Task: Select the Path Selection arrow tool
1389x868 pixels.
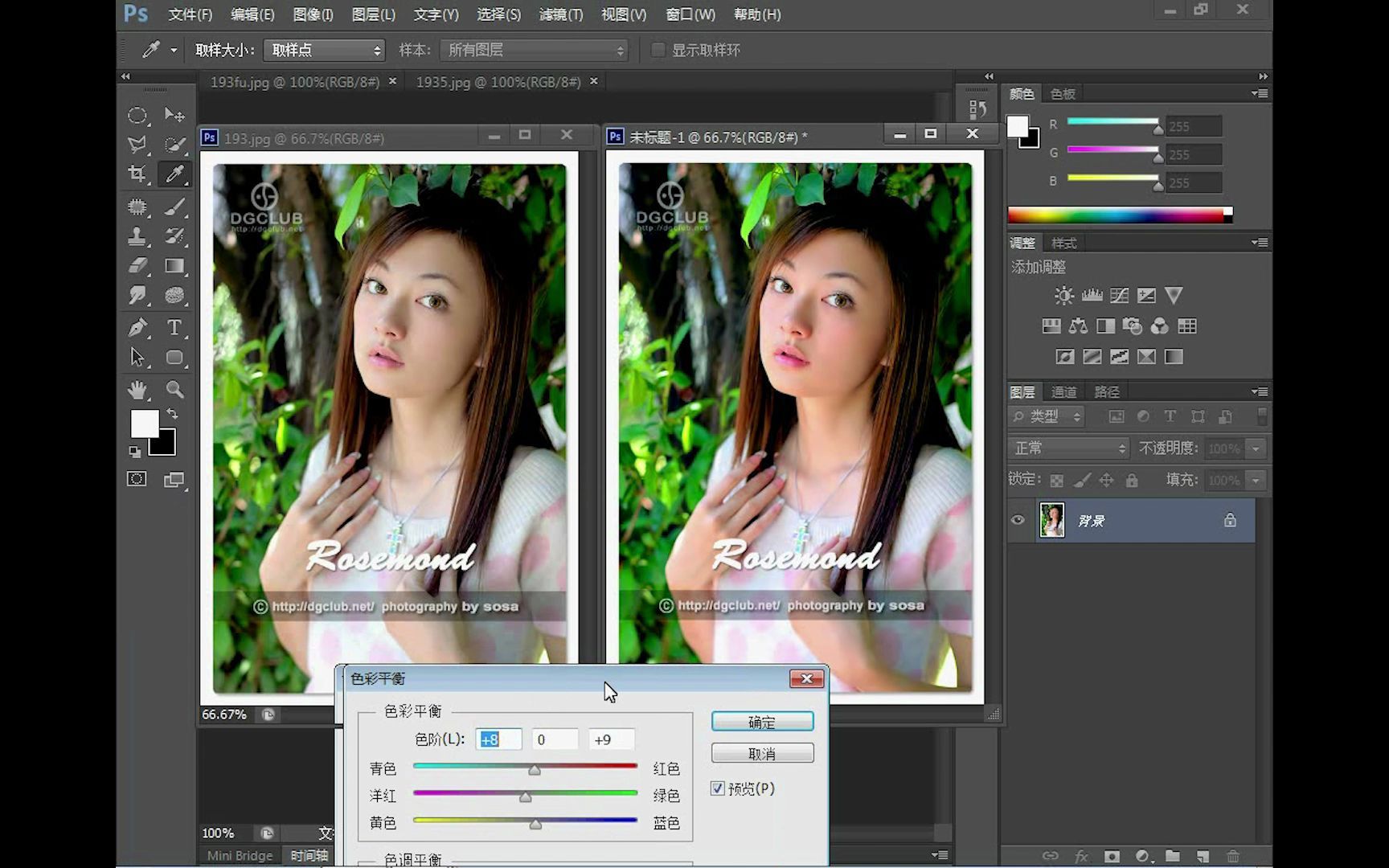Action: pyautogui.click(x=137, y=357)
